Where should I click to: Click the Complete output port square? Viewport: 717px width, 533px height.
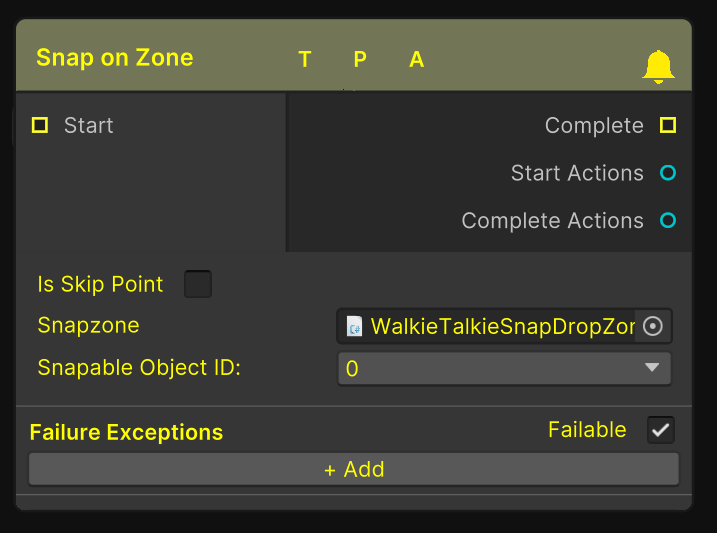(668, 125)
